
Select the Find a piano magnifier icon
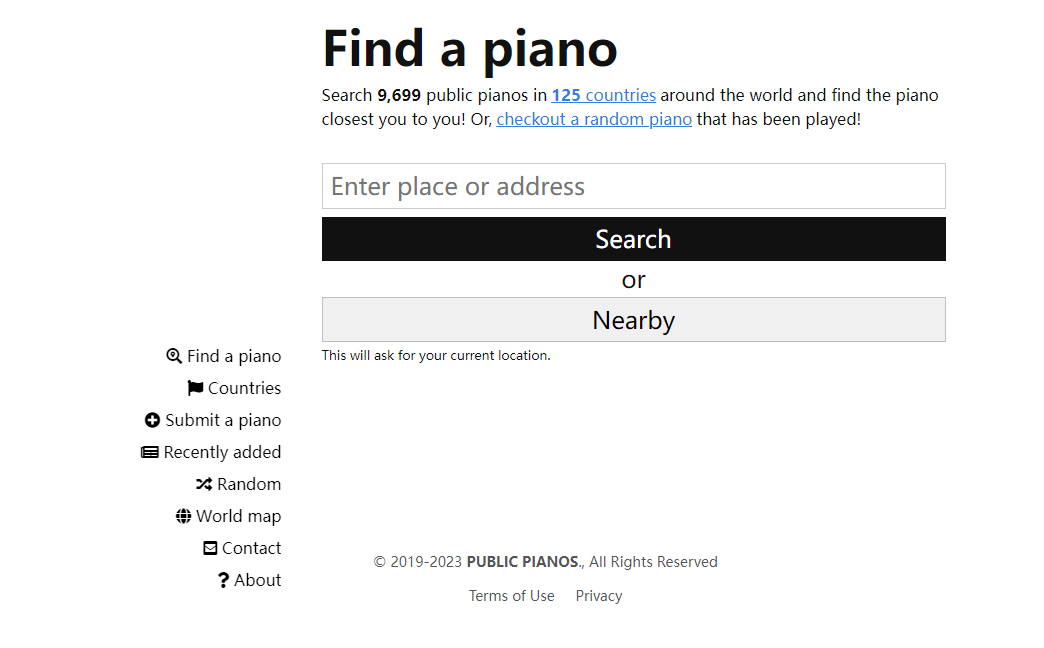tap(173, 355)
